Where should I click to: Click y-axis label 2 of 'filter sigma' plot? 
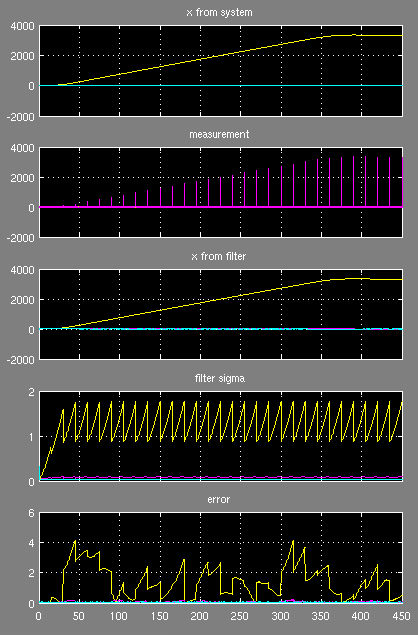(x=31, y=392)
